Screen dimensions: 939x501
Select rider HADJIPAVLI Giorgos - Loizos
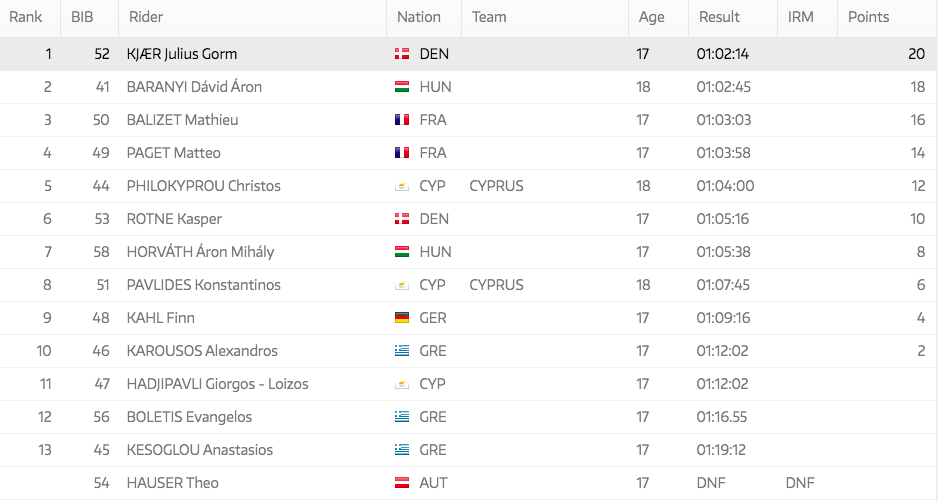pos(217,384)
